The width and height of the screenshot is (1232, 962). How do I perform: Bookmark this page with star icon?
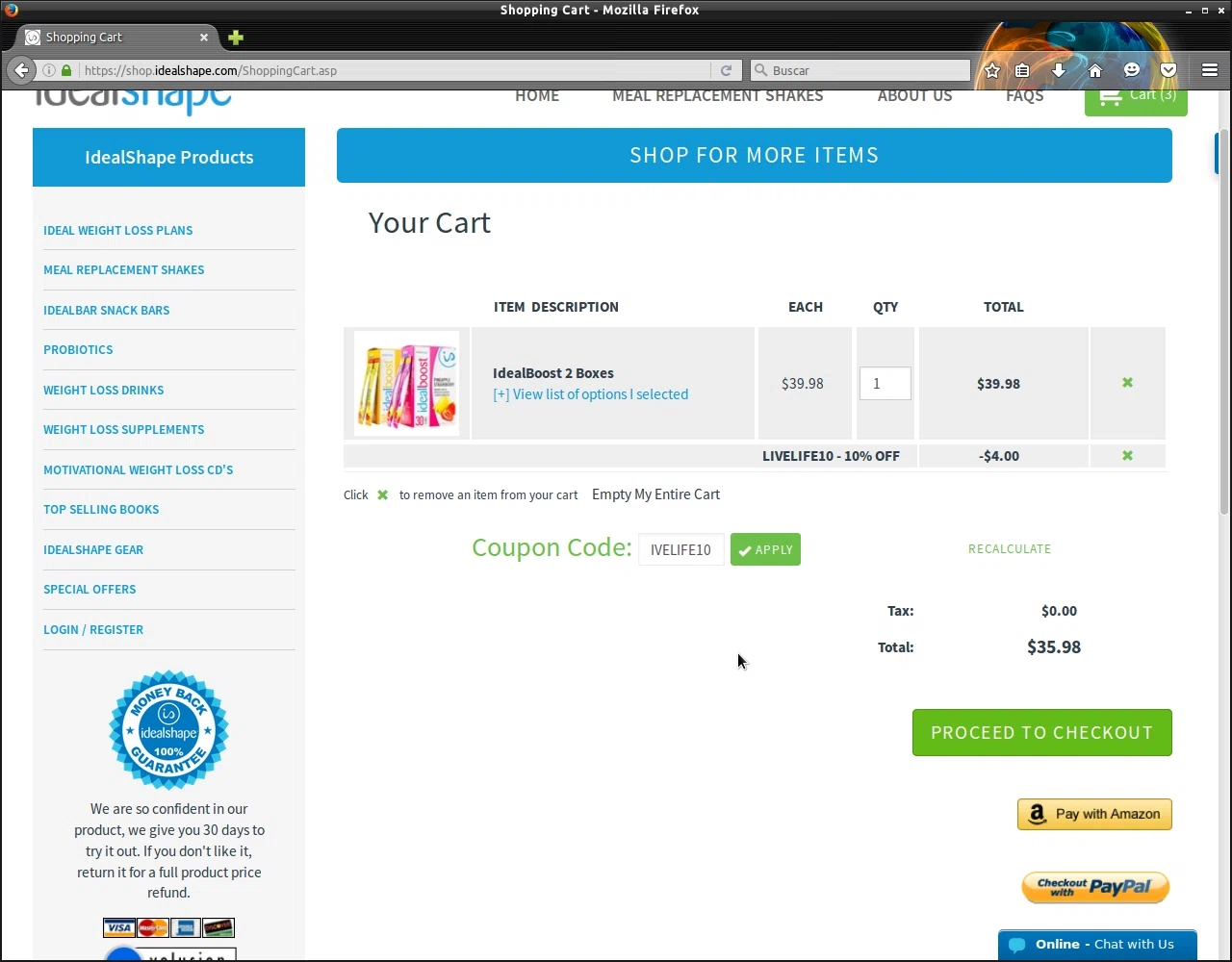[992, 70]
